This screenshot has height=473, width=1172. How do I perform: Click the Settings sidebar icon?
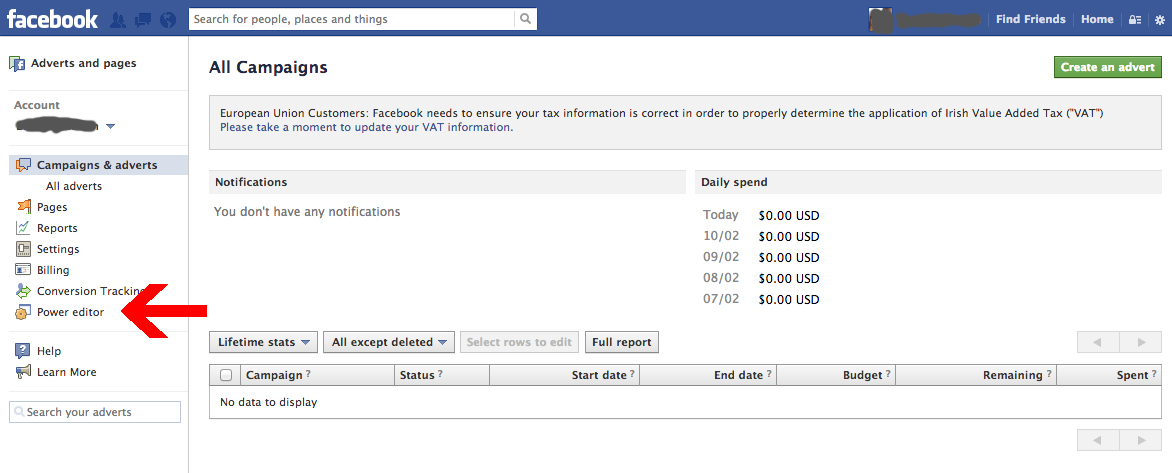tap(24, 249)
